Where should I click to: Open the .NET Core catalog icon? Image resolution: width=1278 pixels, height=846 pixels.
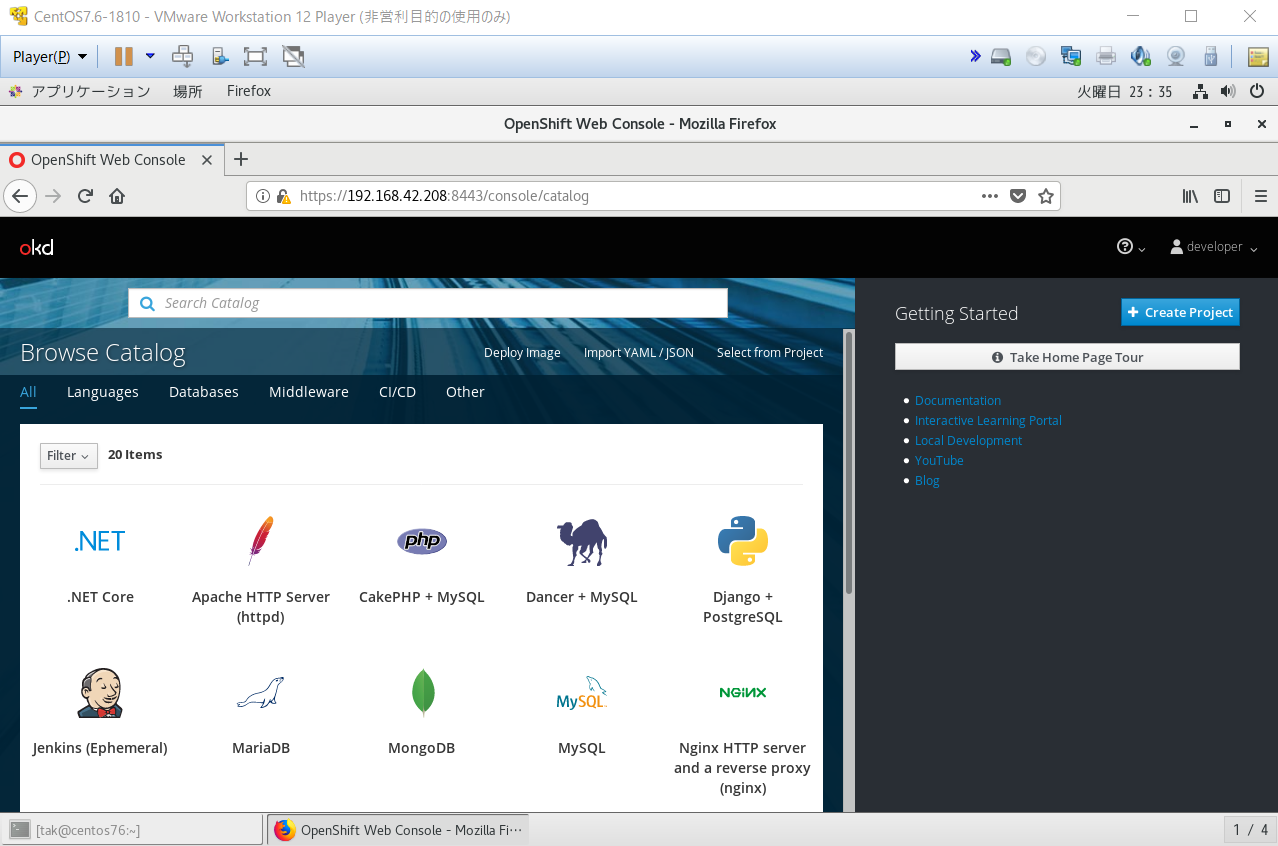point(100,541)
